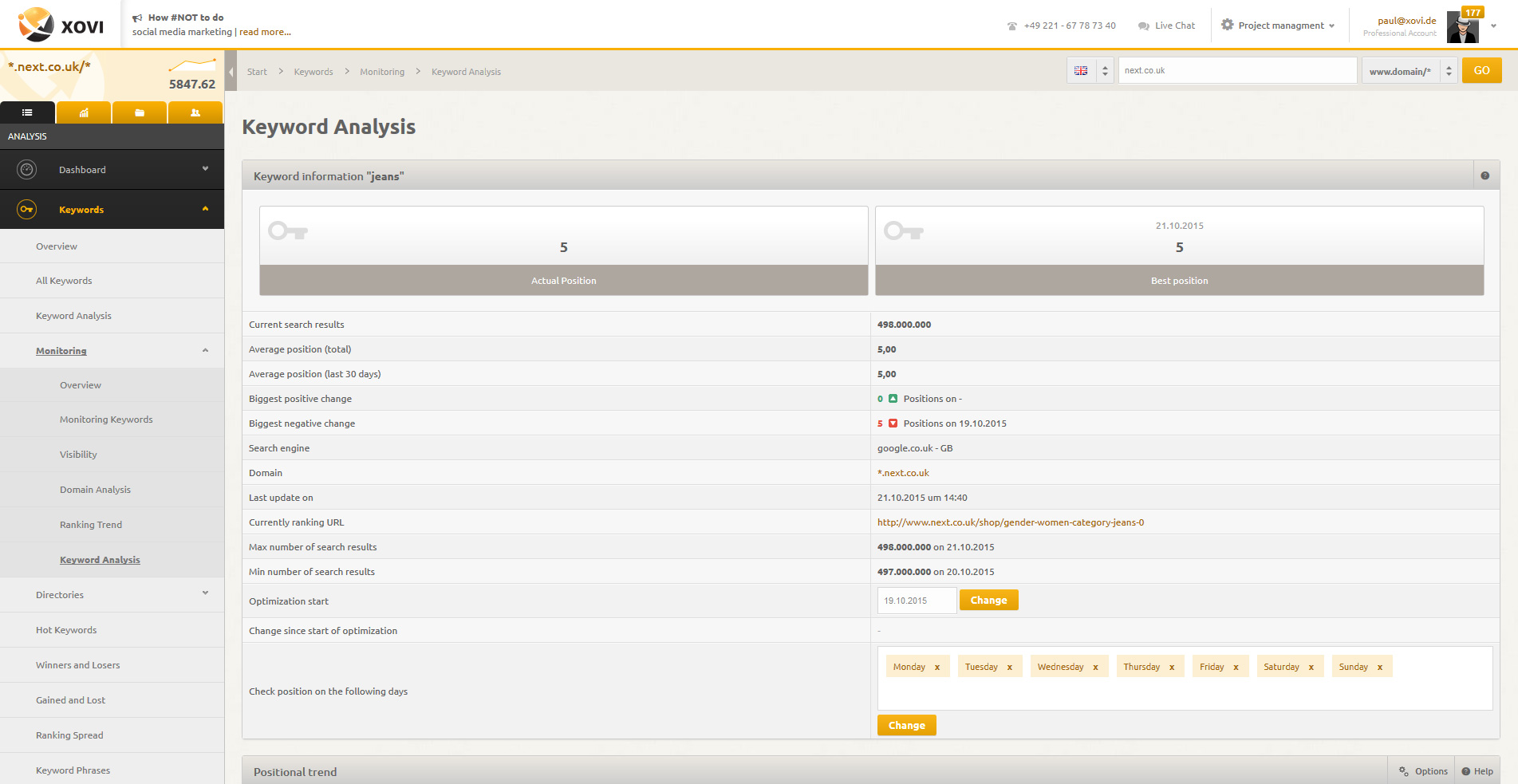Open the currently ranking URL link
The image size is (1518, 784).
(x=1010, y=522)
